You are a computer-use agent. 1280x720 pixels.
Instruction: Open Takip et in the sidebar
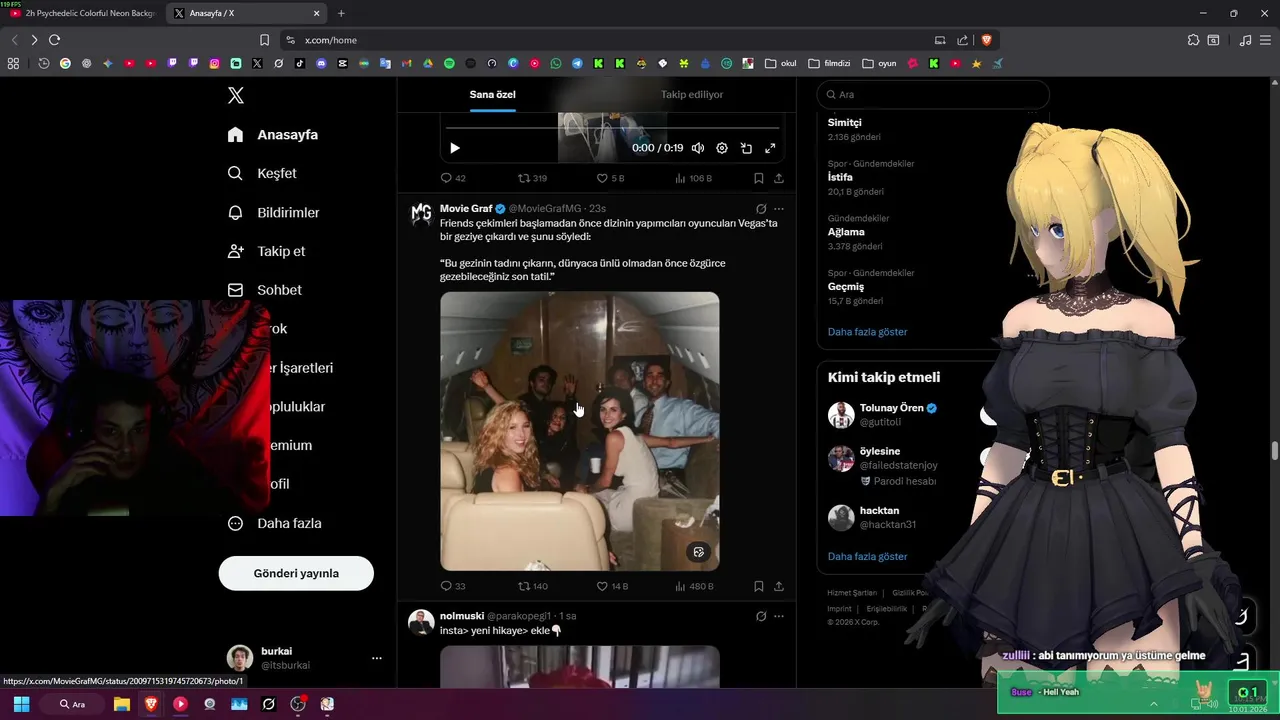(267, 251)
